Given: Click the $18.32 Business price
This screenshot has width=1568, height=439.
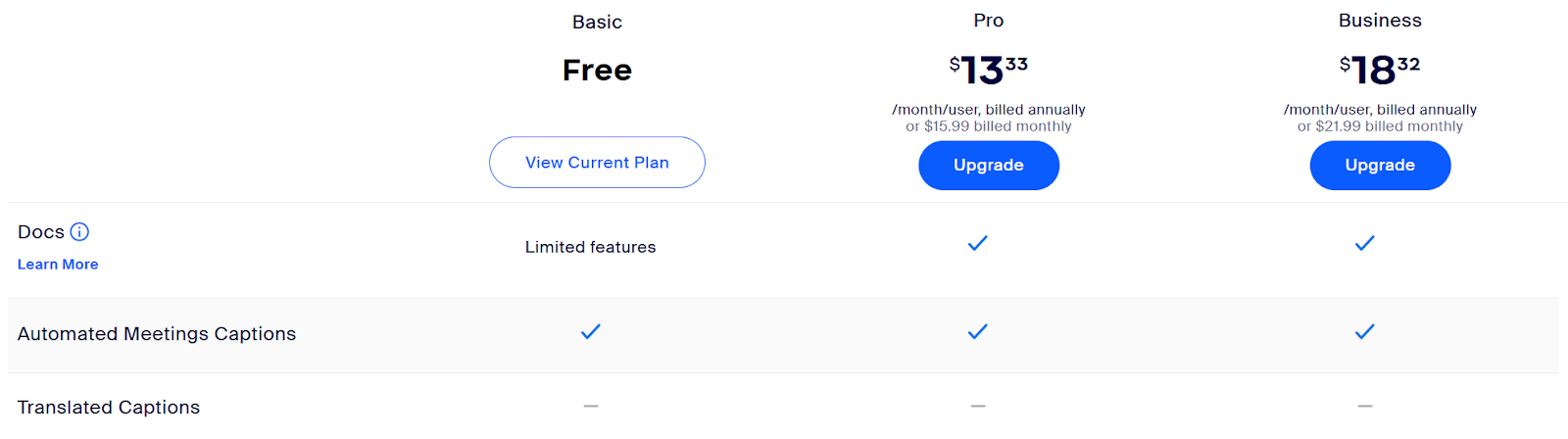Looking at the screenshot, I should 1379,70.
